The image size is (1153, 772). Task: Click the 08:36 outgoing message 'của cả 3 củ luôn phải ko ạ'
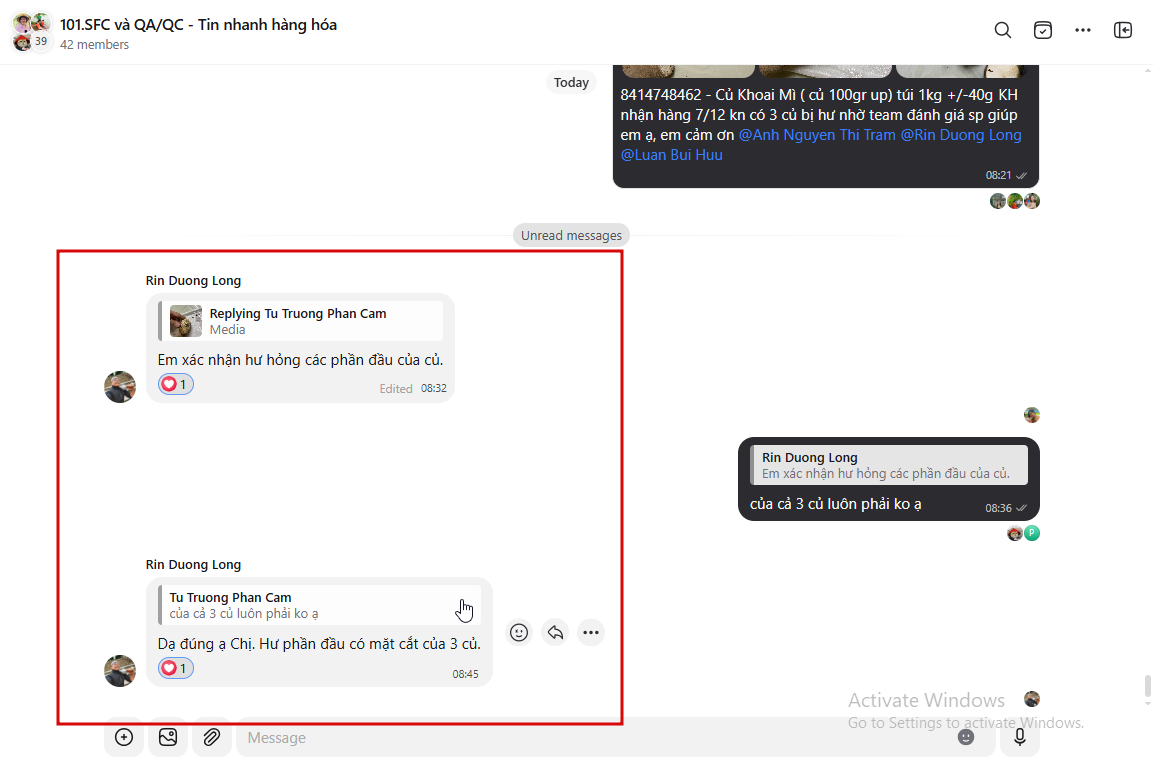point(835,504)
